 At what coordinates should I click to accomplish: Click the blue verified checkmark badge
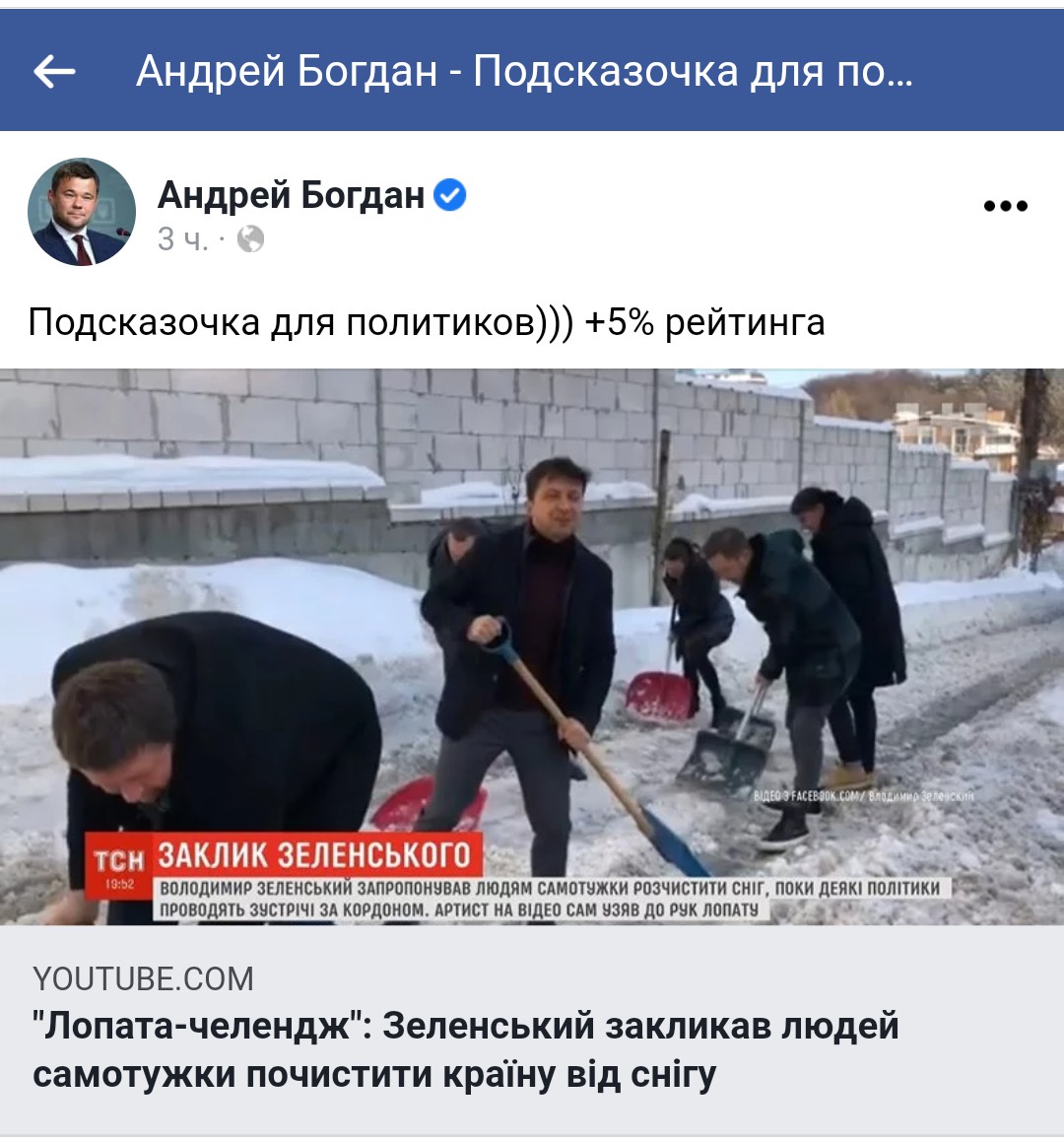(450, 195)
